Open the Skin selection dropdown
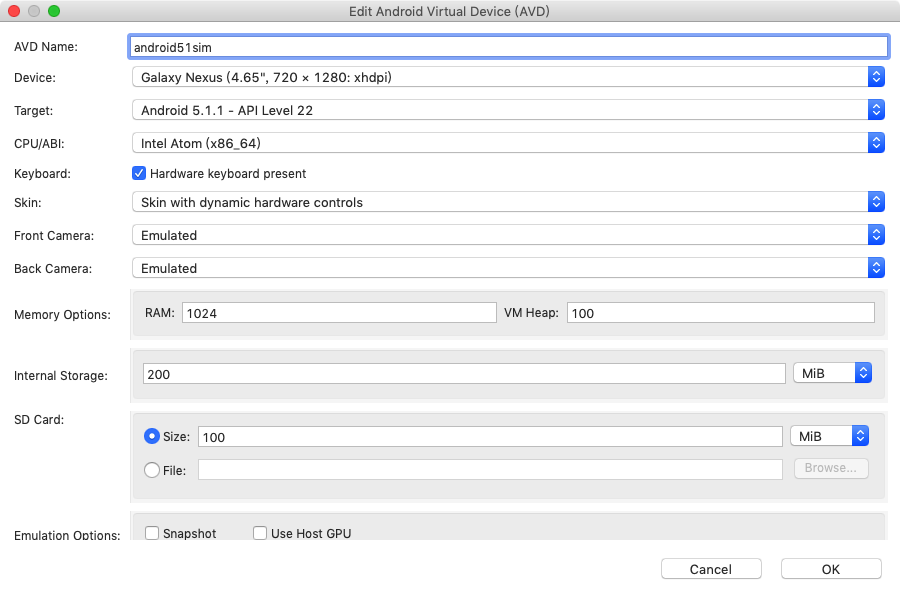Viewport: 900px width, 600px height. pyautogui.click(x=508, y=202)
